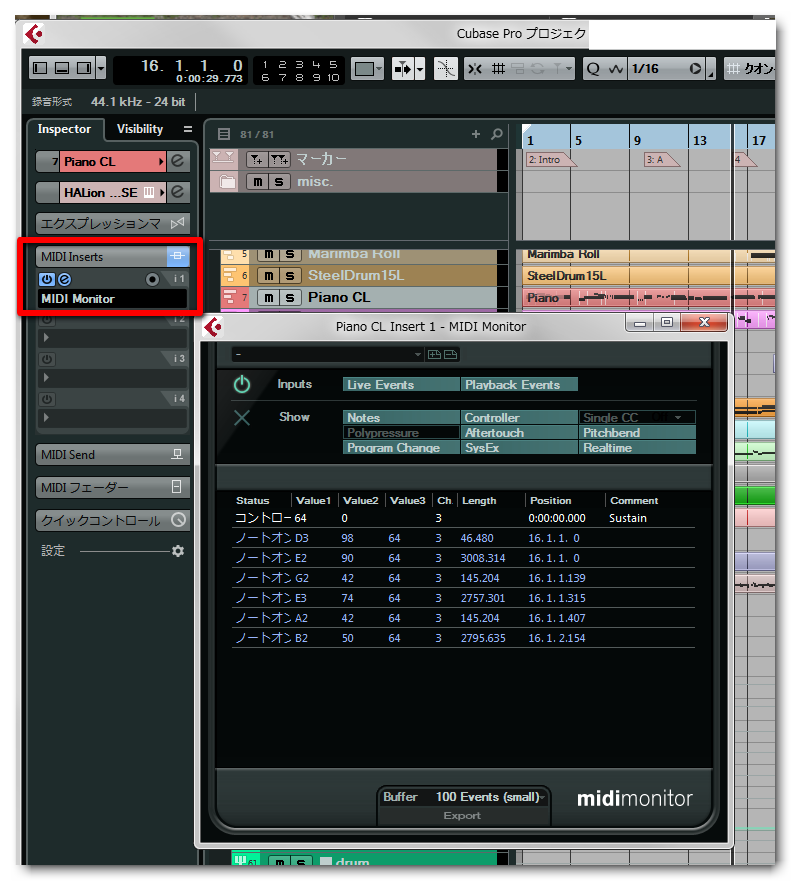This screenshot has height=892, width=802.
Task: Open MIDI Monitor preset dropdown
Action: click(328, 354)
